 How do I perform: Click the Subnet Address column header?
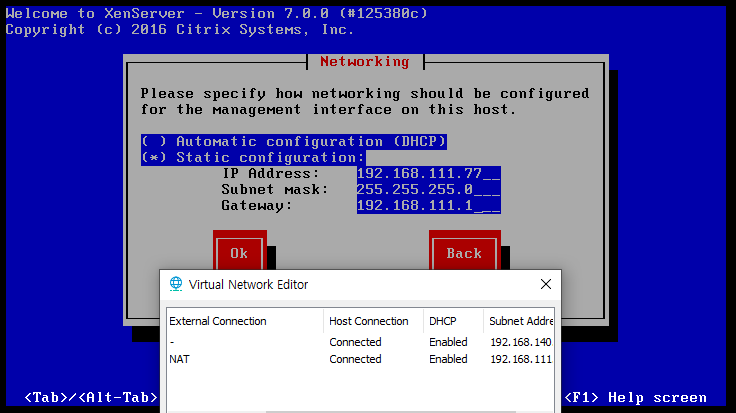click(x=519, y=321)
